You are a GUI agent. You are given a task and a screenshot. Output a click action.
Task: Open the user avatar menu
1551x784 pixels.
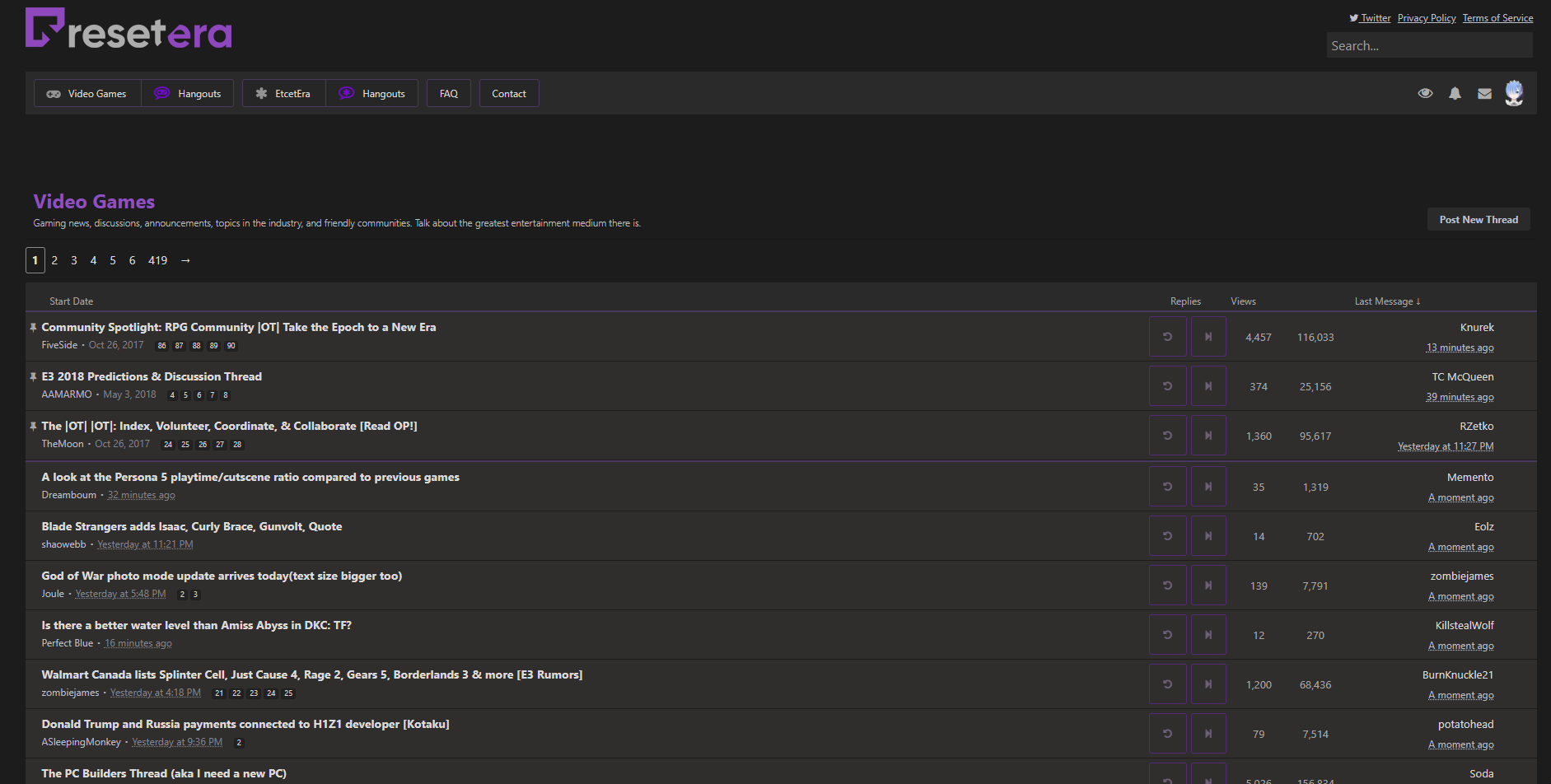pos(1514,93)
